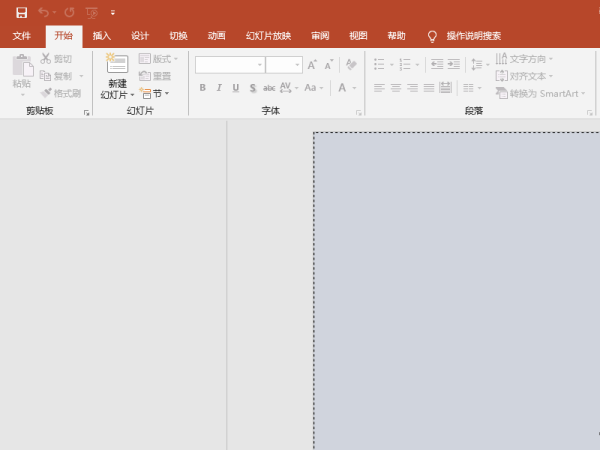Image resolution: width=600 pixels, height=450 pixels.
Task: Click the Save icon in quick access toolbar
Action: point(21,12)
